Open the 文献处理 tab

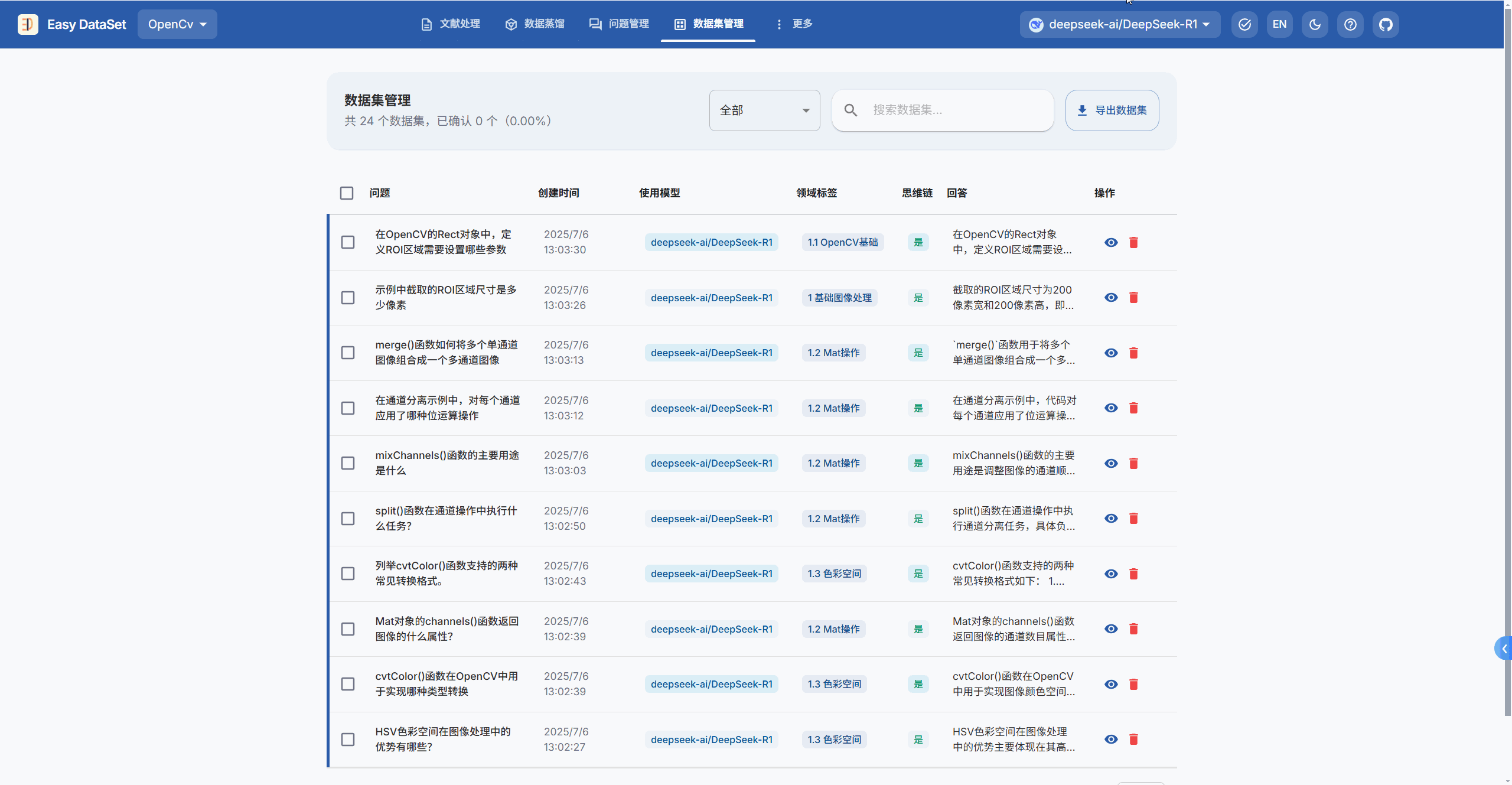450,24
